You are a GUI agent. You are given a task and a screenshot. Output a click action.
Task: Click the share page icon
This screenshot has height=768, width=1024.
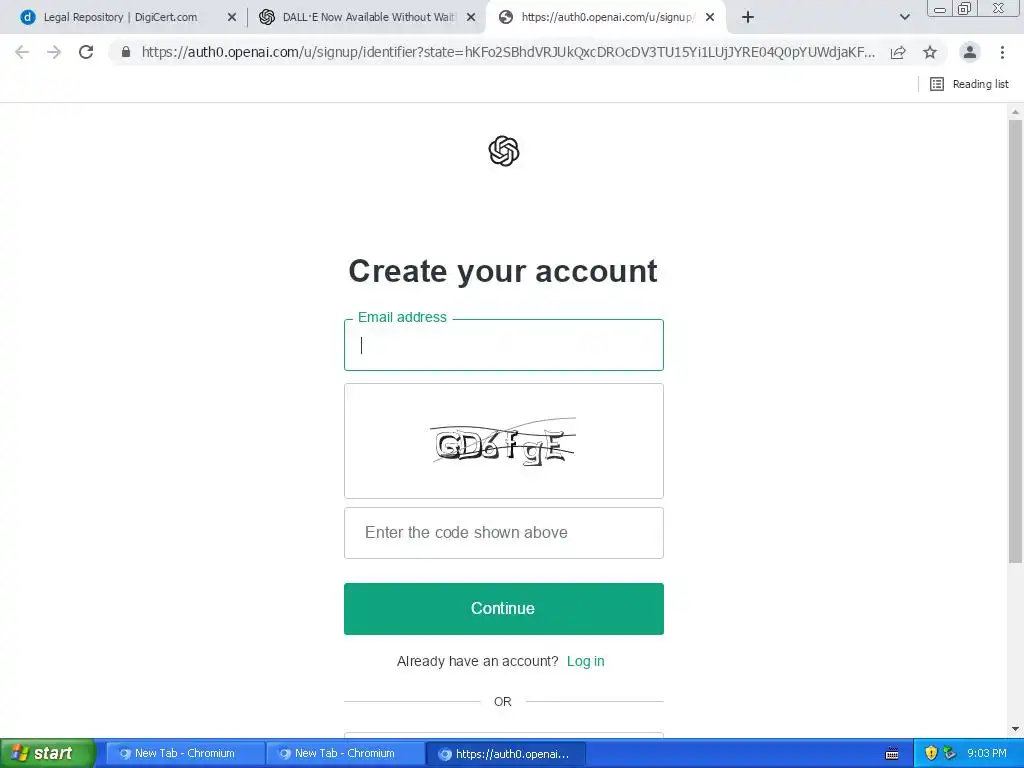tap(898, 52)
